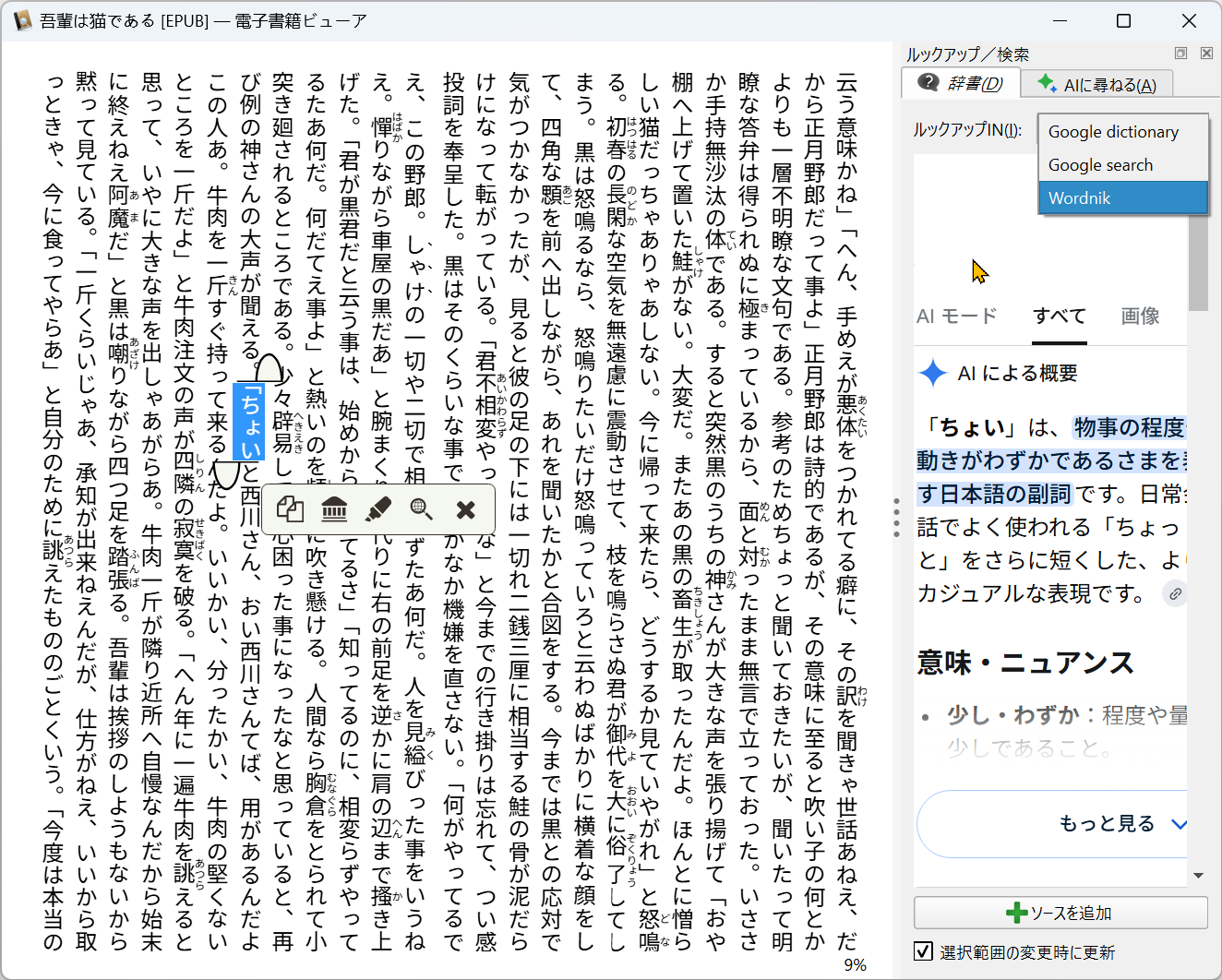Open the AIに尋ねる(A) tab
This screenshot has height=980, width=1222.
[x=1096, y=85]
